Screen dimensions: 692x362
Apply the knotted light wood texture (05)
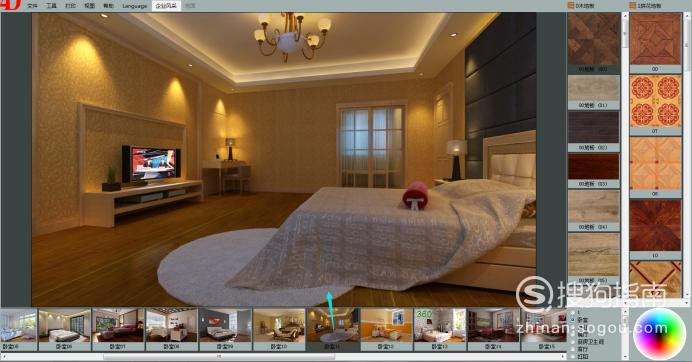click(594, 258)
